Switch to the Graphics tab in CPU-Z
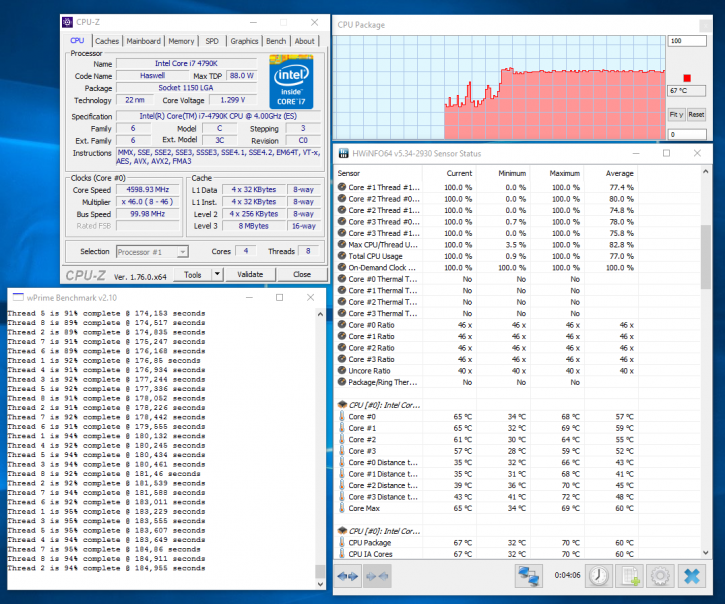Image resolution: width=725 pixels, height=604 pixels. 244,41
